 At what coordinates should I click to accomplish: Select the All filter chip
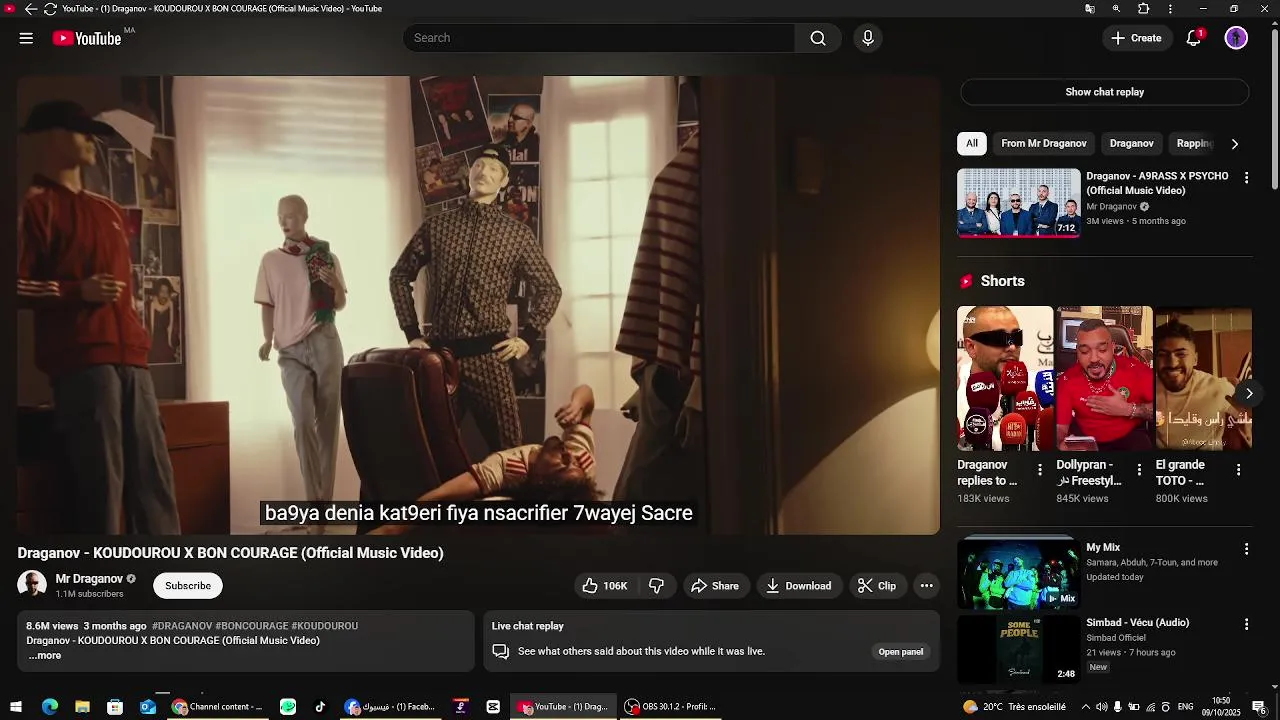(971, 144)
